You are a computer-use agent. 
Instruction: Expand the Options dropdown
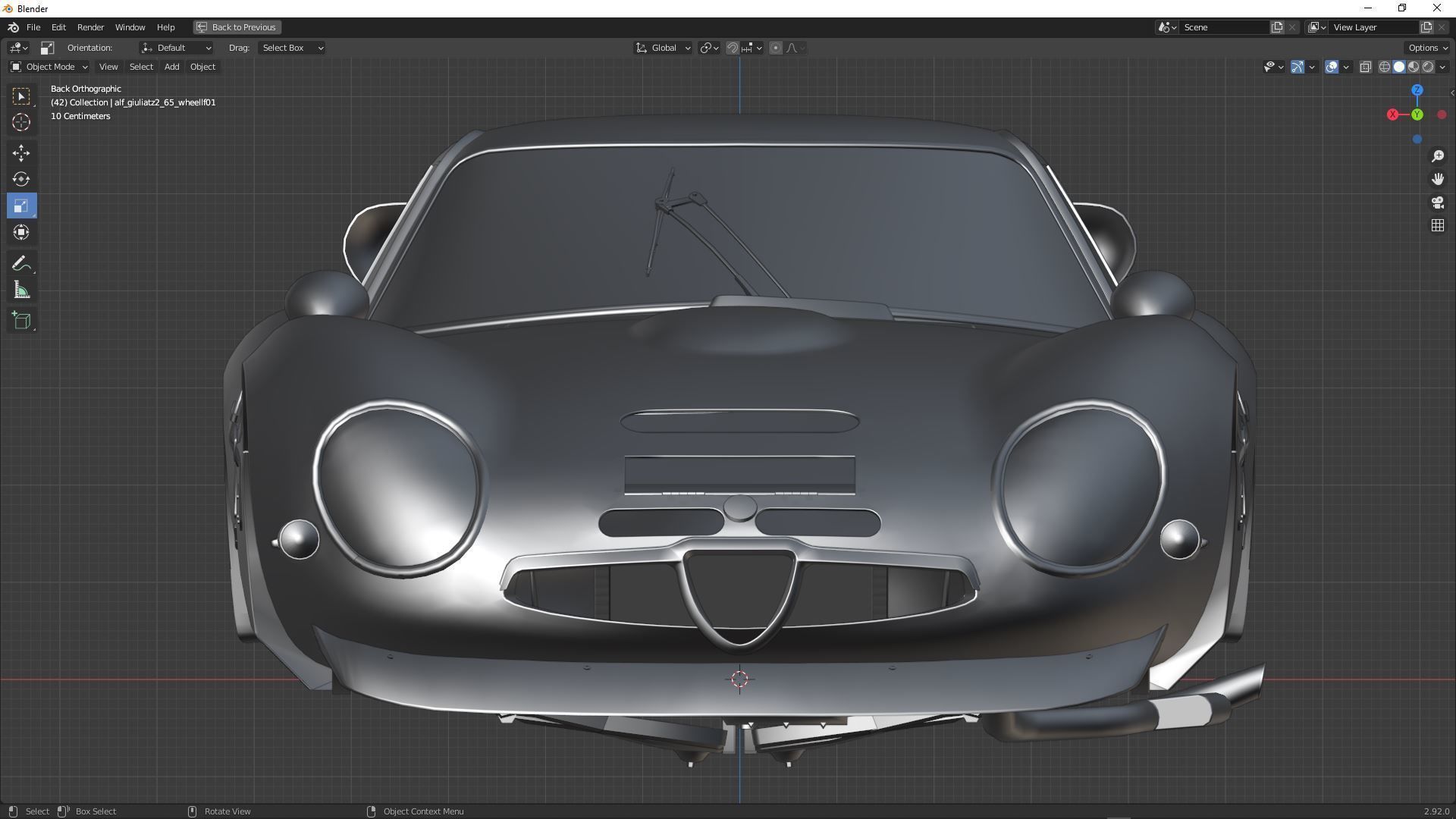coord(1427,48)
